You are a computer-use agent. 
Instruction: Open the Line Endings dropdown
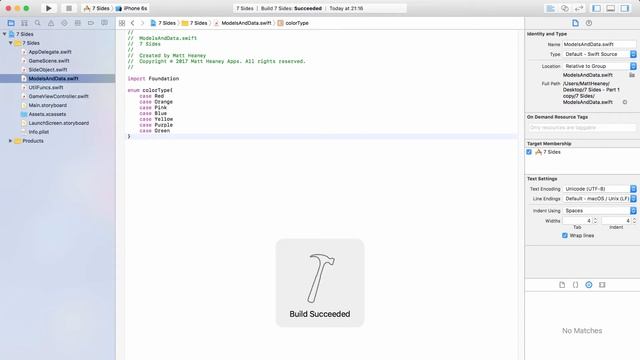coord(599,199)
